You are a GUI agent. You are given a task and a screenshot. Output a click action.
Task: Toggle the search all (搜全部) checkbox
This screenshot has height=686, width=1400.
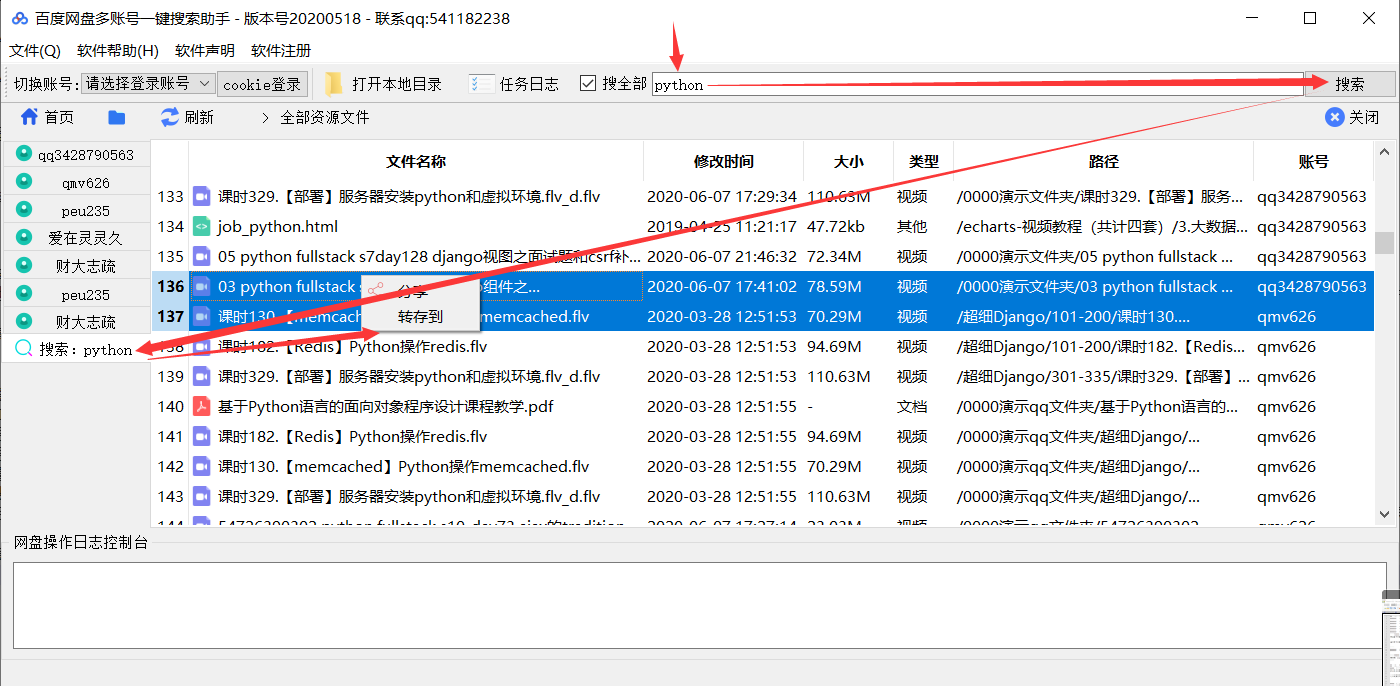tap(588, 84)
